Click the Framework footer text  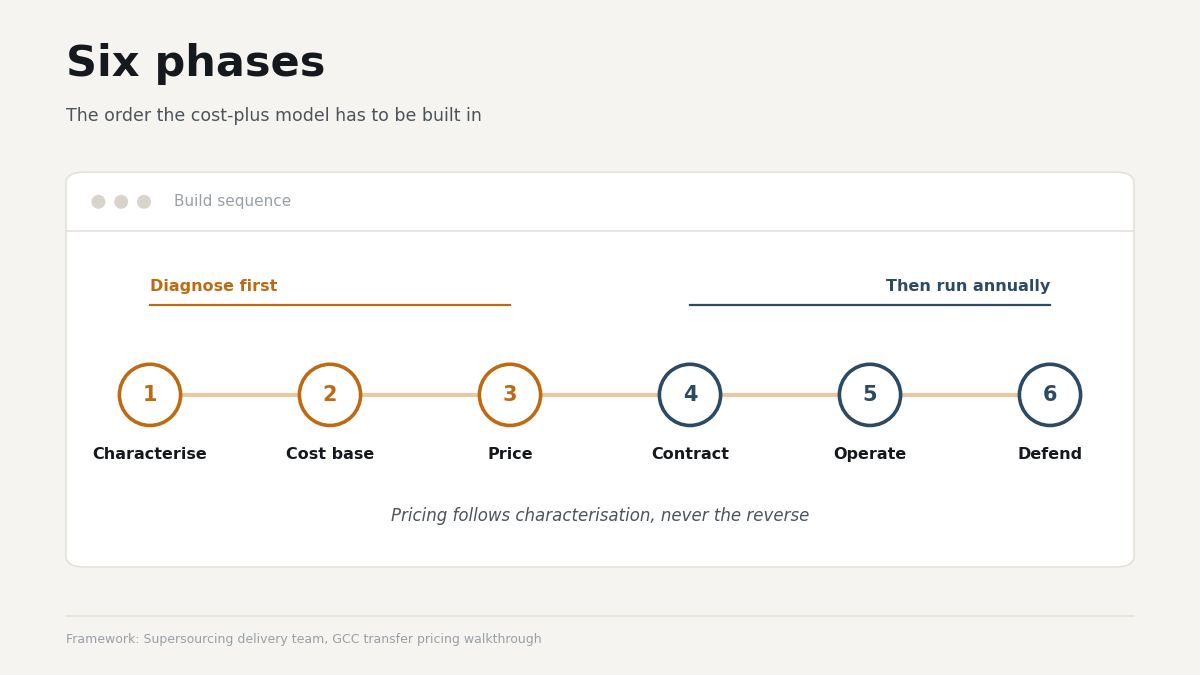tap(304, 639)
